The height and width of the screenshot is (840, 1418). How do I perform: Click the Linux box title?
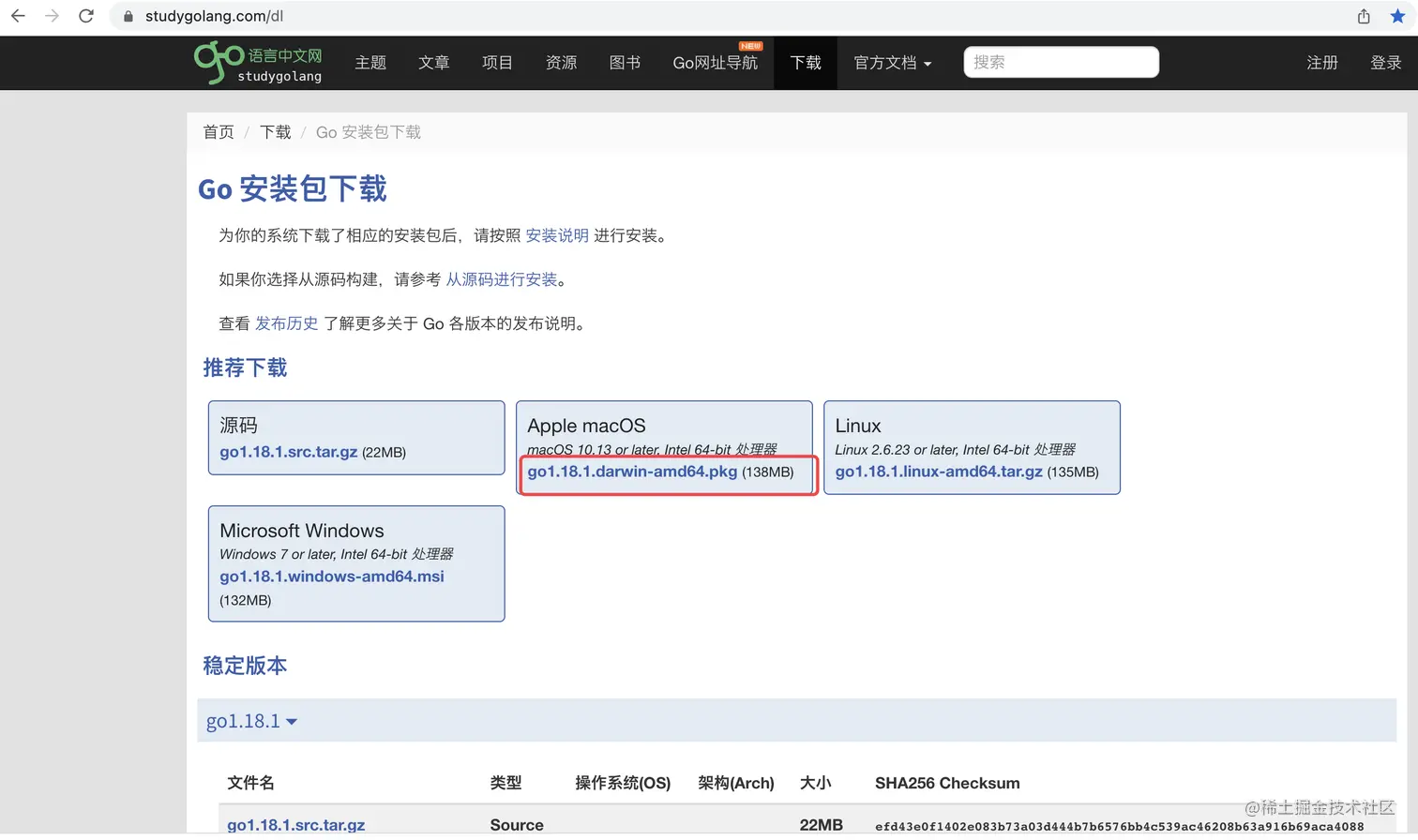(x=858, y=426)
